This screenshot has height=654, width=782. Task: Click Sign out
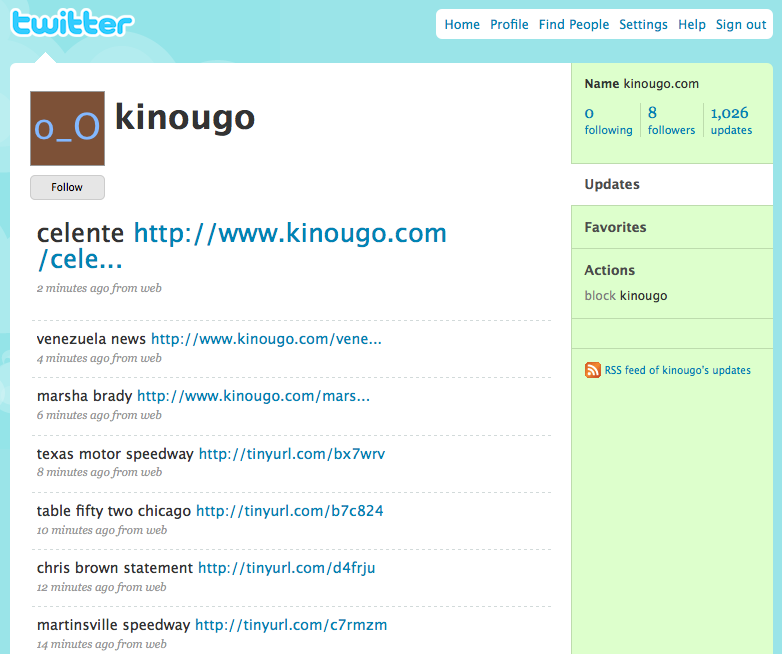pos(741,24)
